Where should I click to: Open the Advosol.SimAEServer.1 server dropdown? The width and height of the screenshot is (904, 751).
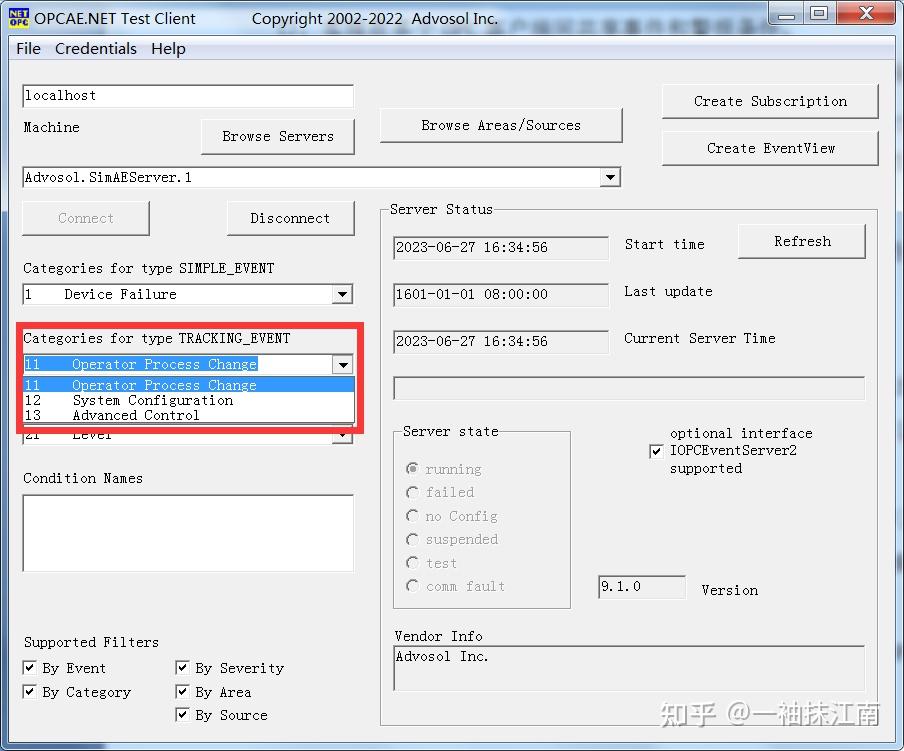pyautogui.click(x=610, y=177)
